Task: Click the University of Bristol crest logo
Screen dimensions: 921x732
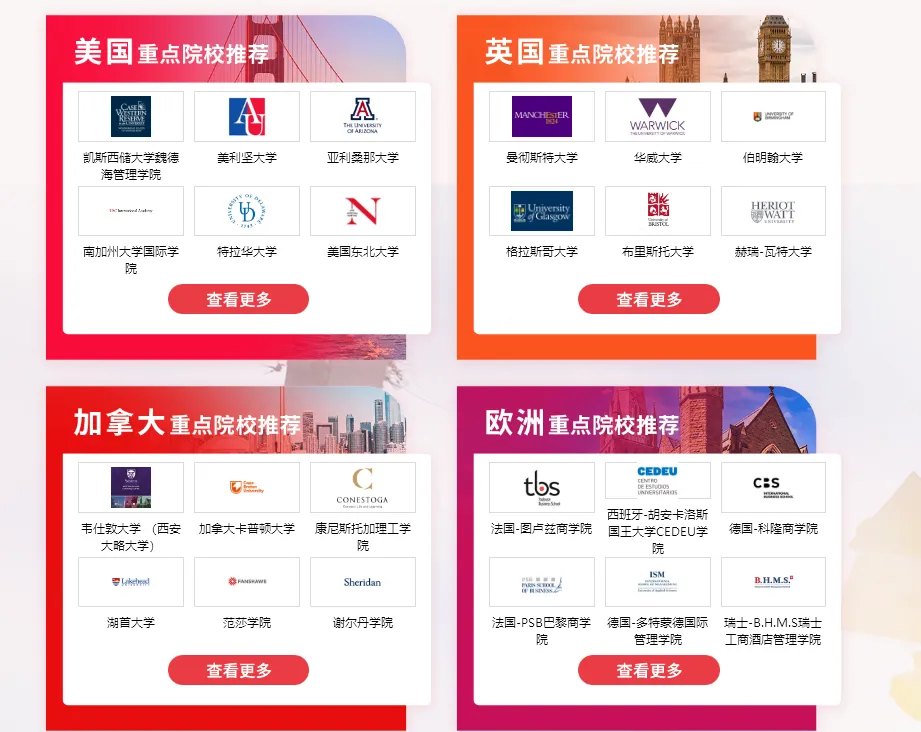Action: 657,211
